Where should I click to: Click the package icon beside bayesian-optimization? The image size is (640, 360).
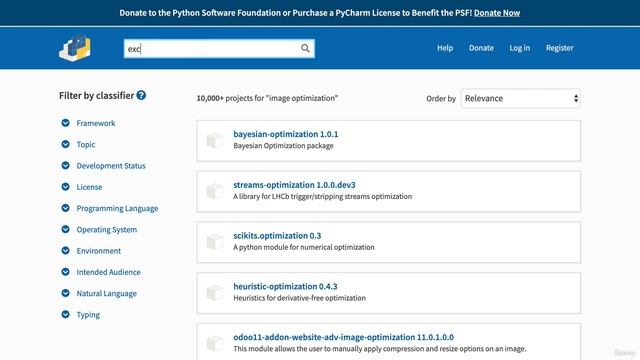tap(215, 140)
